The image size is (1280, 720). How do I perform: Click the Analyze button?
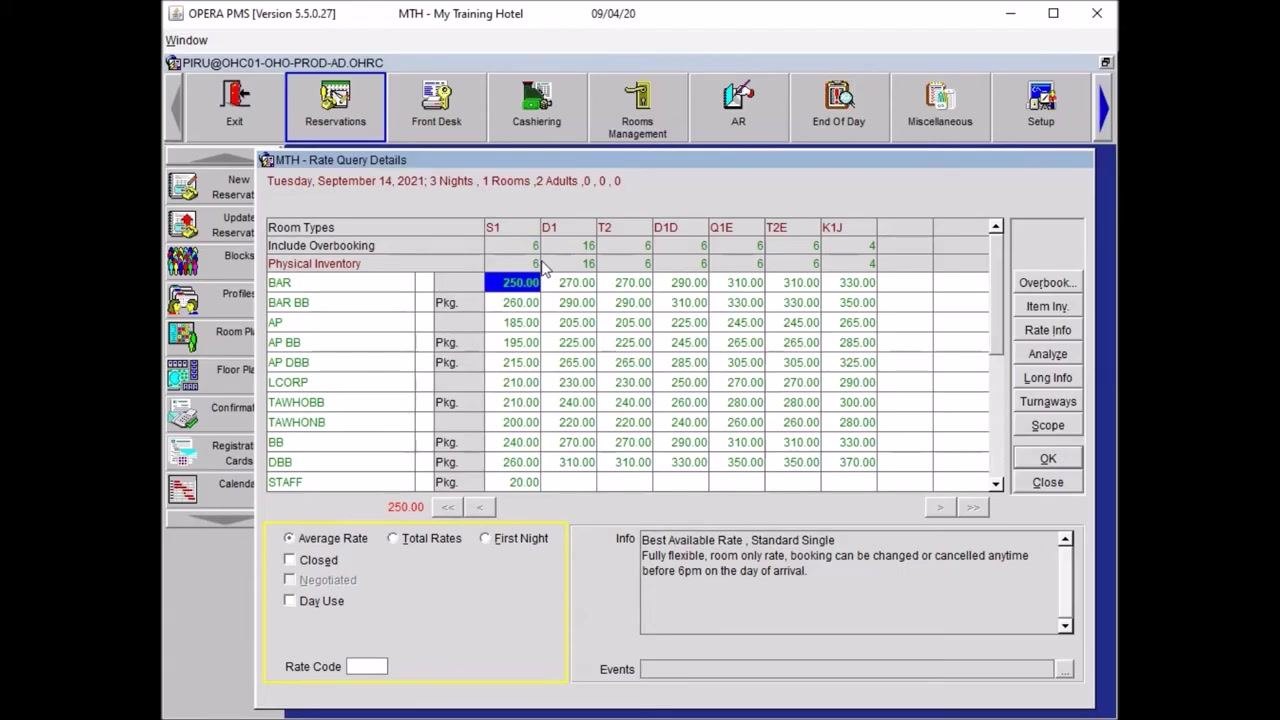(1048, 354)
